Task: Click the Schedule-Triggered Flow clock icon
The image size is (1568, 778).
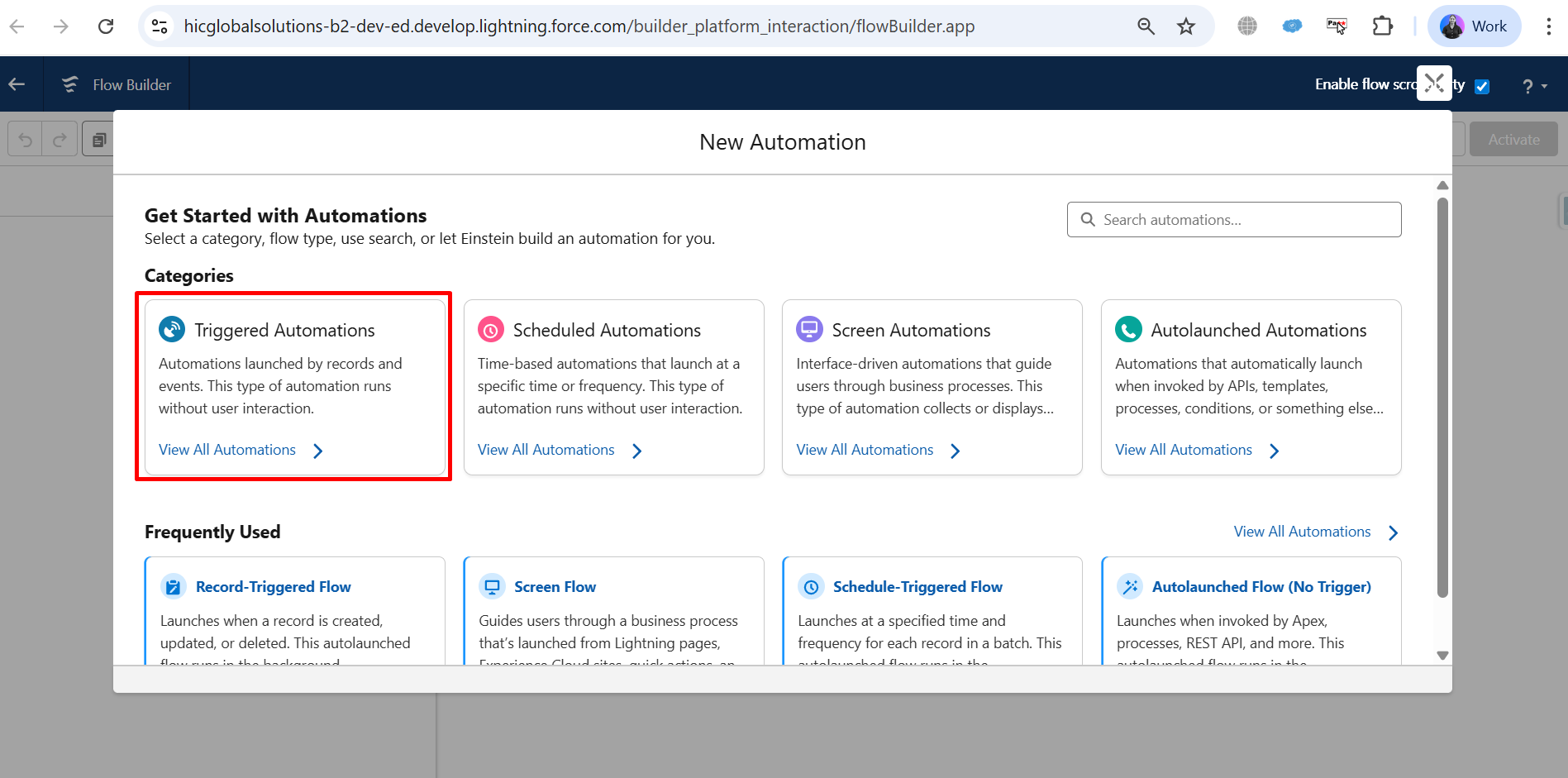Action: (x=811, y=587)
